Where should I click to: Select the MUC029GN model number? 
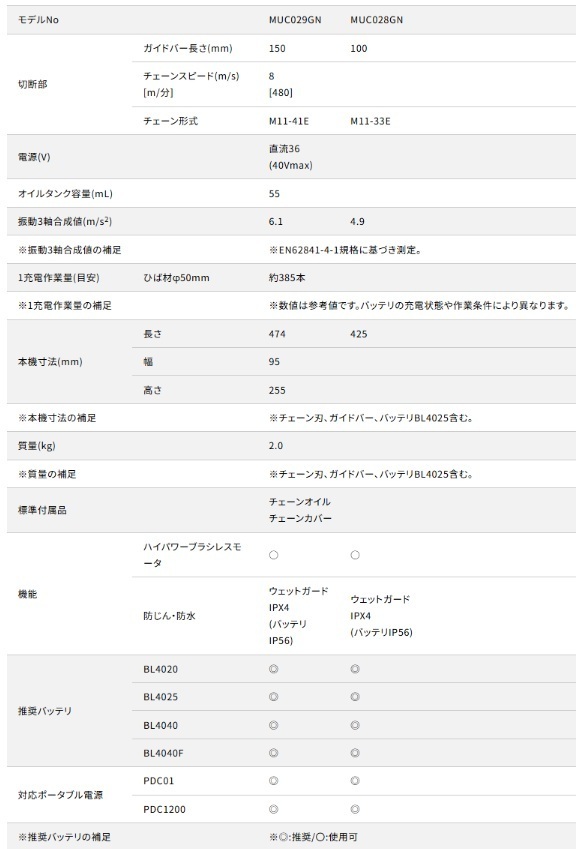[x=295, y=20]
